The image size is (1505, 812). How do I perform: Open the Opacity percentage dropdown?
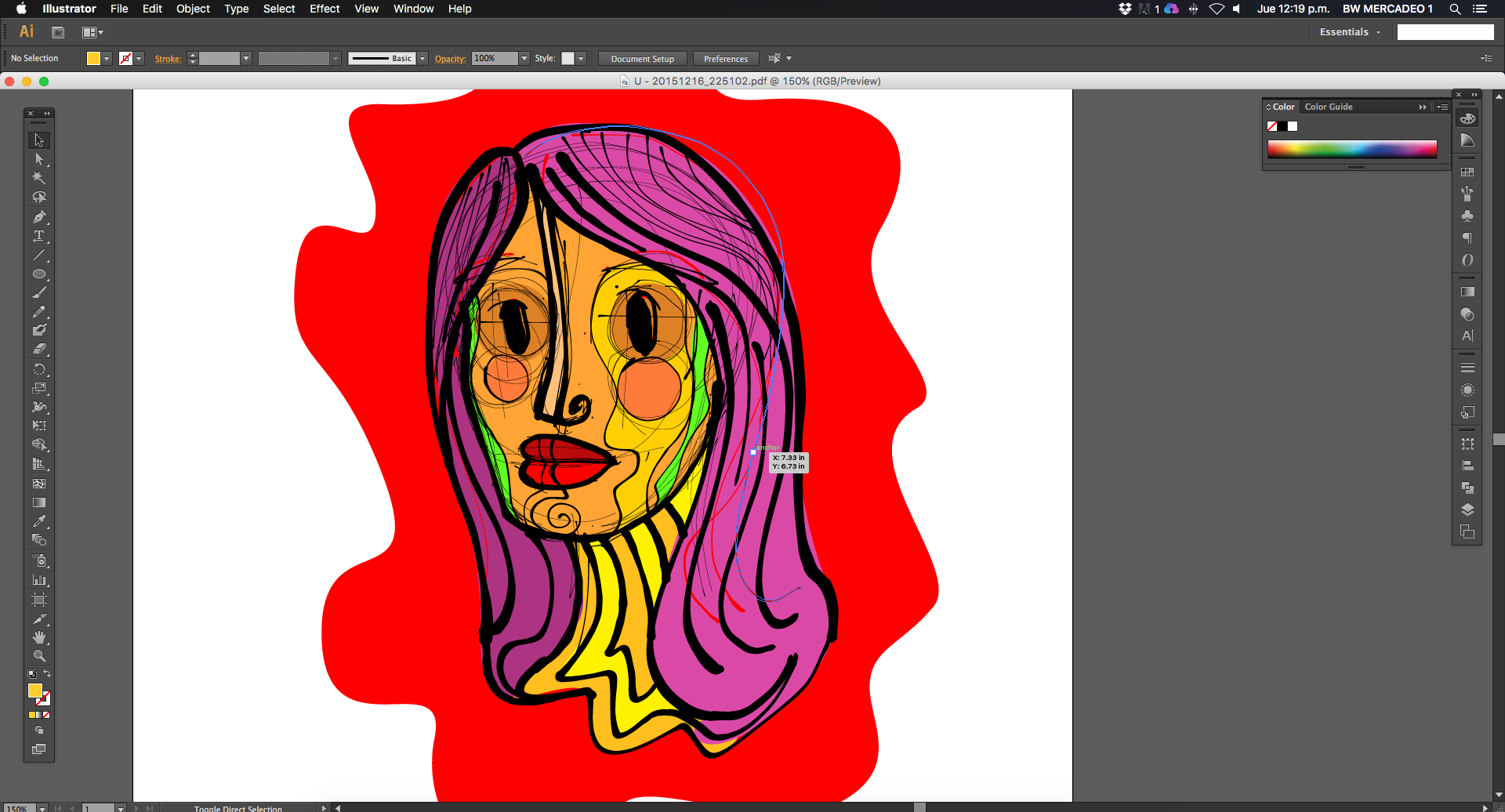pos(524,59)
